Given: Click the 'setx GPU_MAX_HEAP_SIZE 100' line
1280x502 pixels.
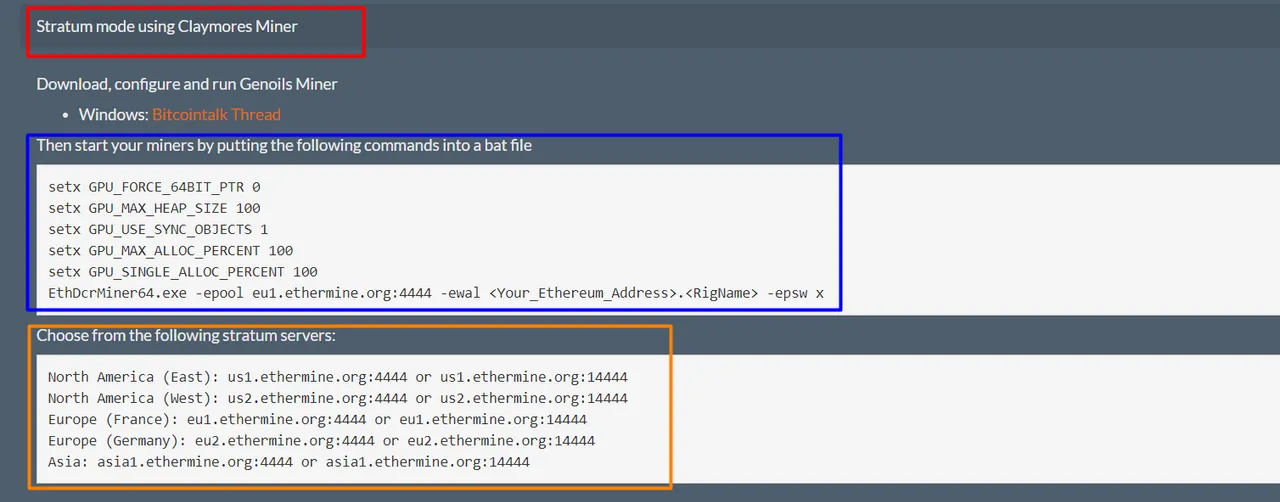Looking at the screenshot, I should (154, 208).
